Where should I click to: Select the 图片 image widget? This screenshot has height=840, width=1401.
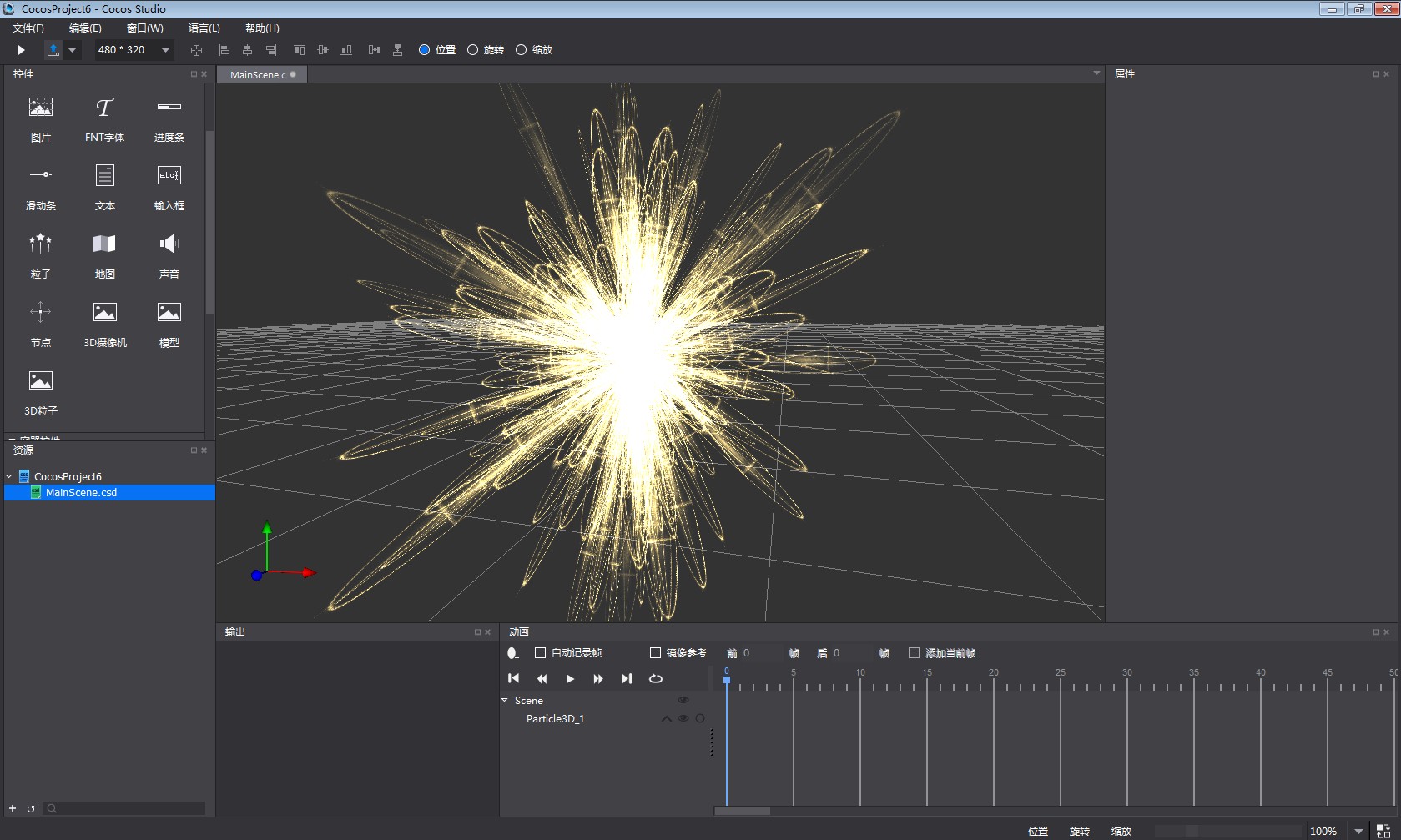(41, 119)
